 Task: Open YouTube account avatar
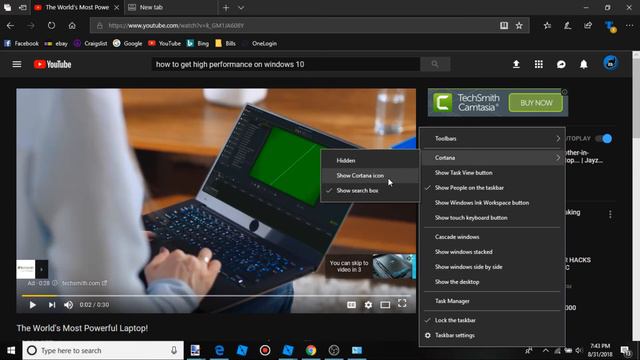(x=611, y=63)
